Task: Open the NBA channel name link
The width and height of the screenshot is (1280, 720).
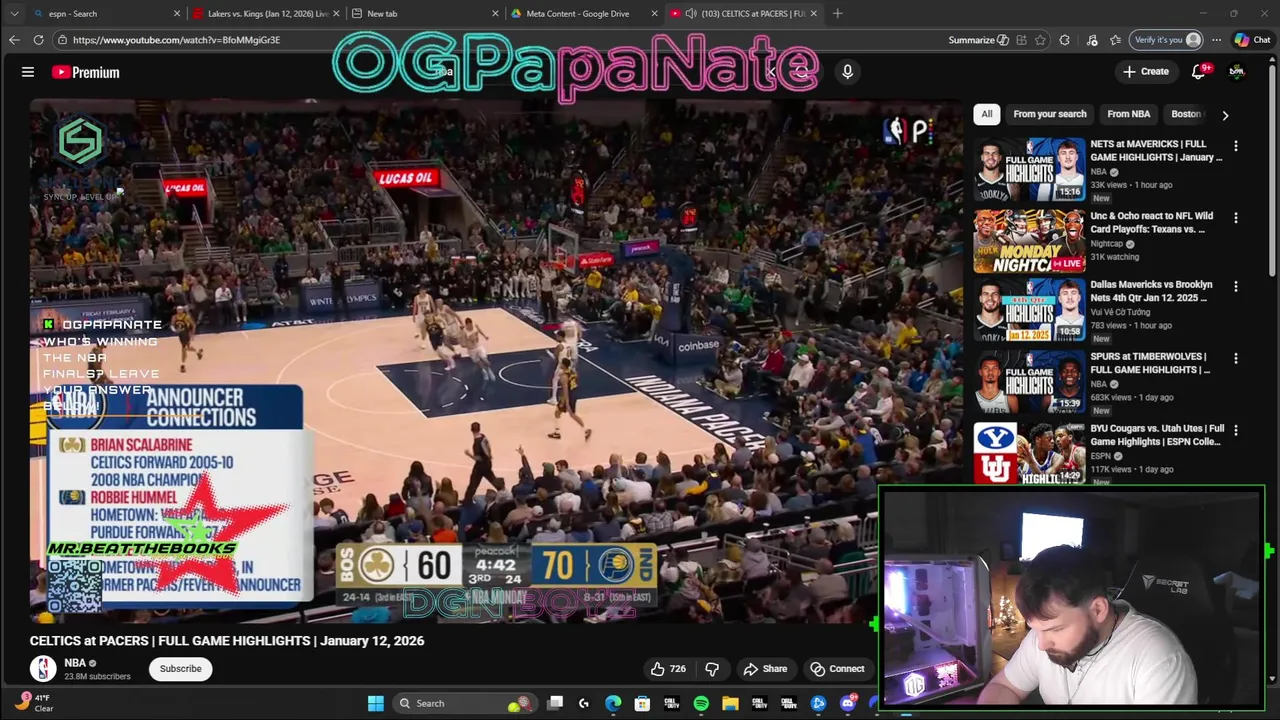Action: coord(75,662)
